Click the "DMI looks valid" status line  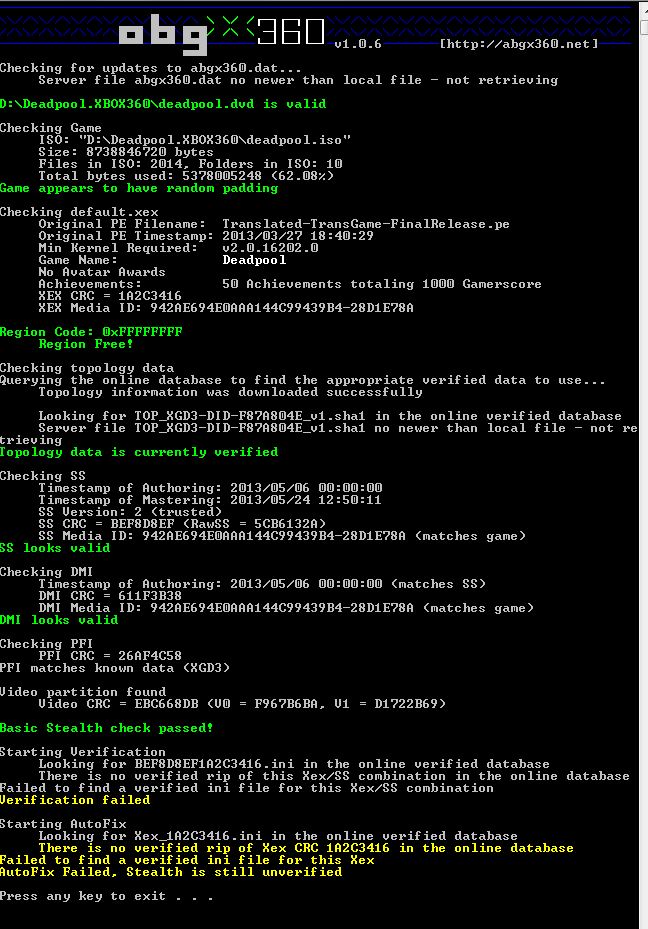[x=59, y=620]
